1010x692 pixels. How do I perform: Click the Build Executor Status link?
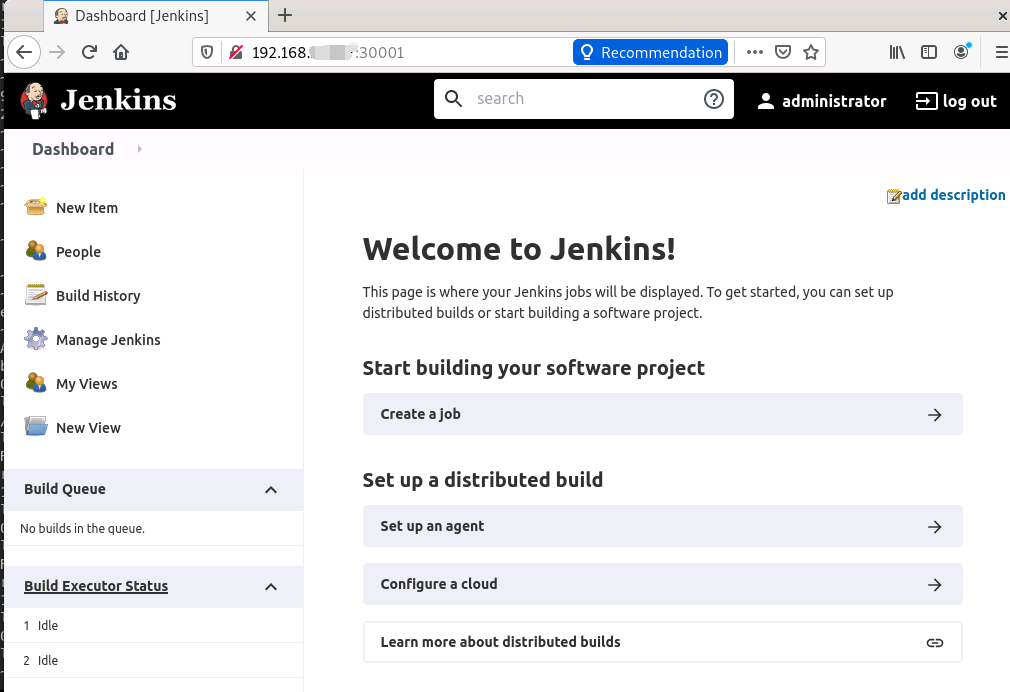96,586
